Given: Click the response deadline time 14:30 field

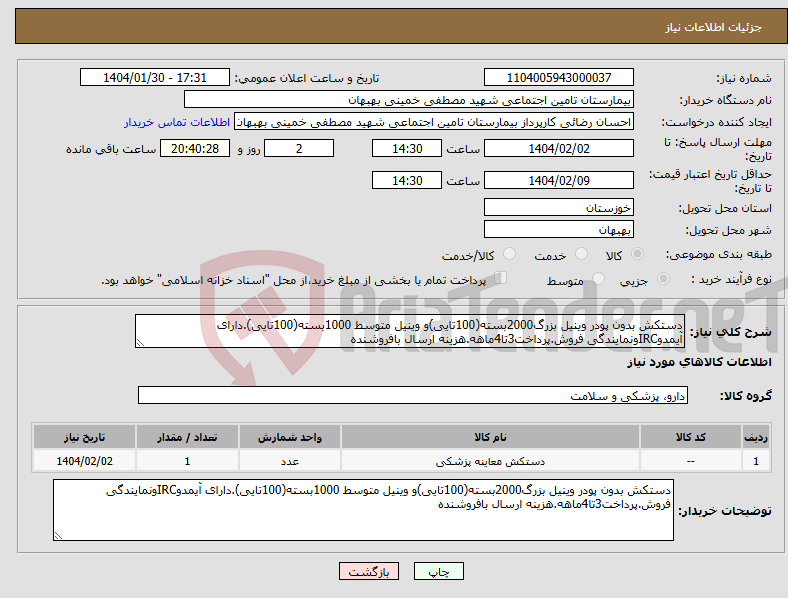Looking at the screenshot, I should tap(407, 149).
